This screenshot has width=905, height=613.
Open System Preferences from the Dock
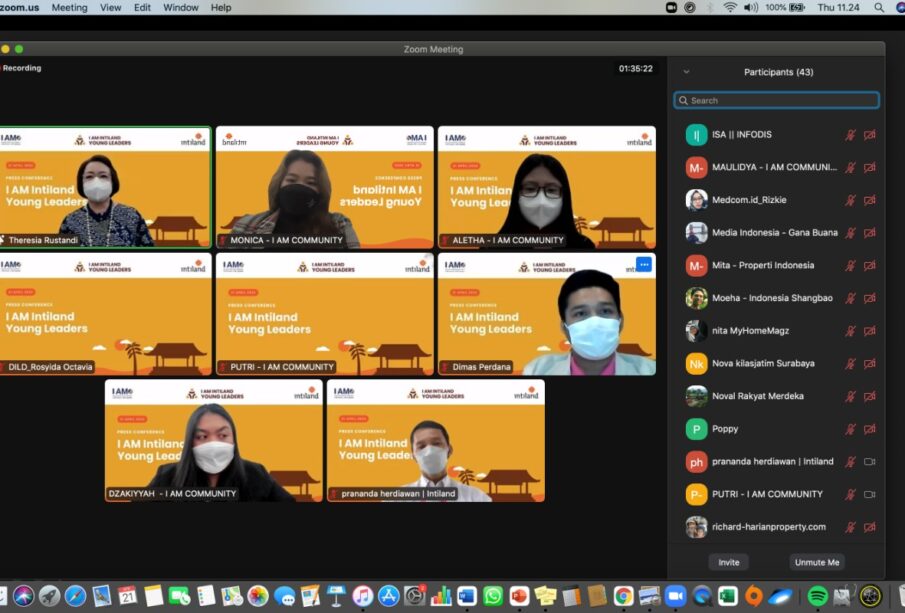(414, 596)
